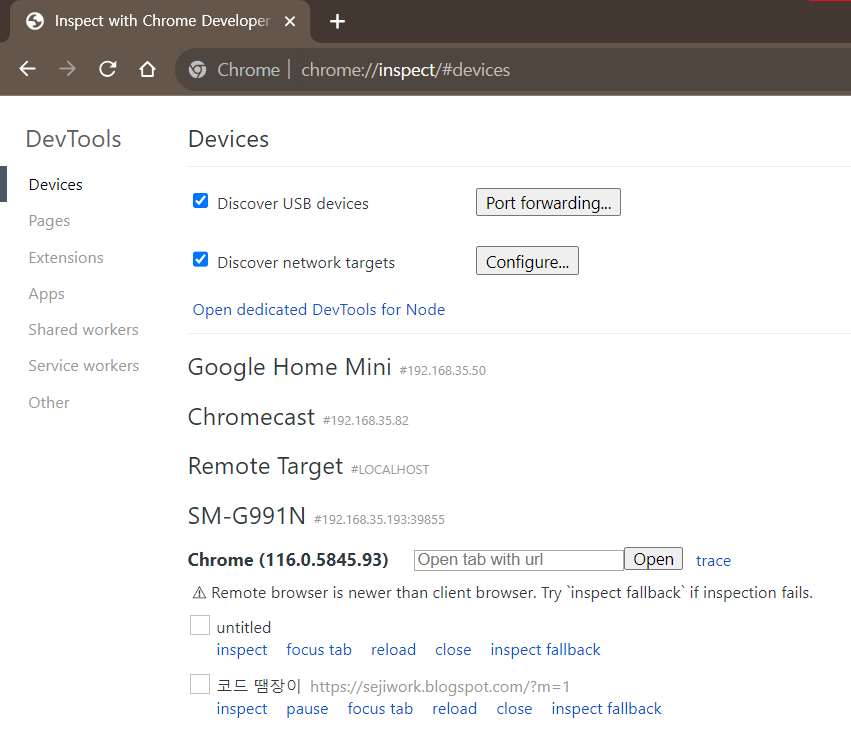The width and height of the screenshot is (851, 739).
Task: Open the Extensions section
Action: [66, 257]
